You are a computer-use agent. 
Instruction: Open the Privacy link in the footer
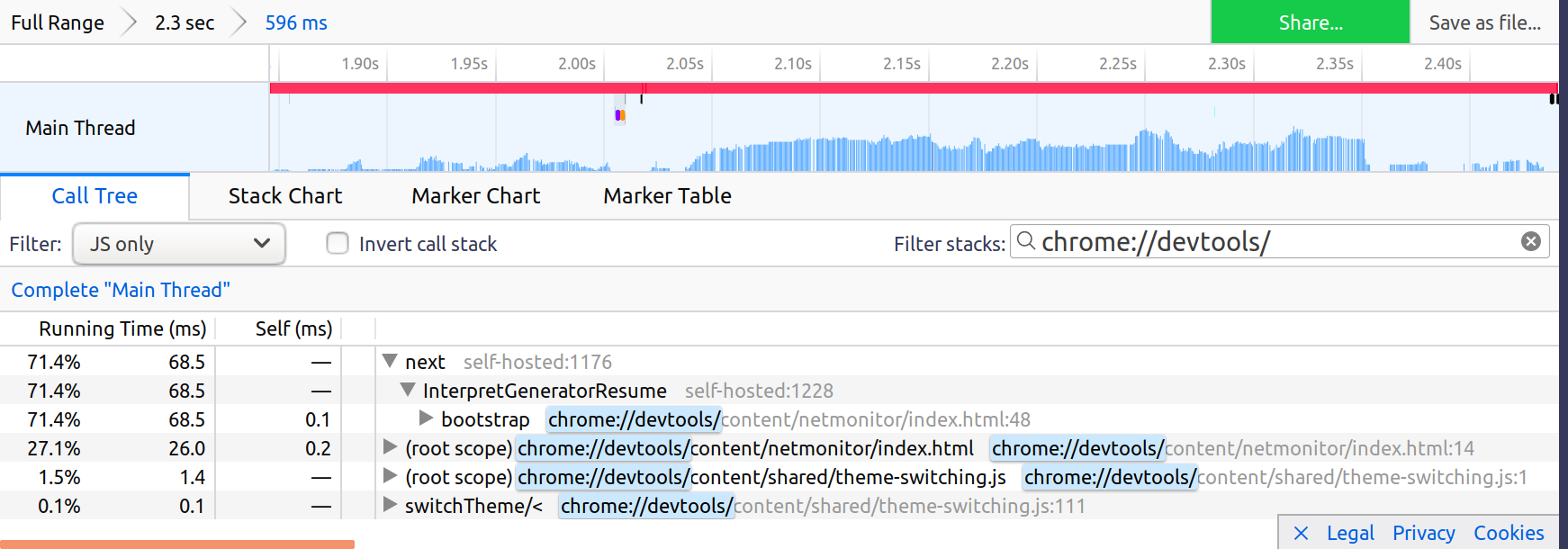pos(1423,533)
